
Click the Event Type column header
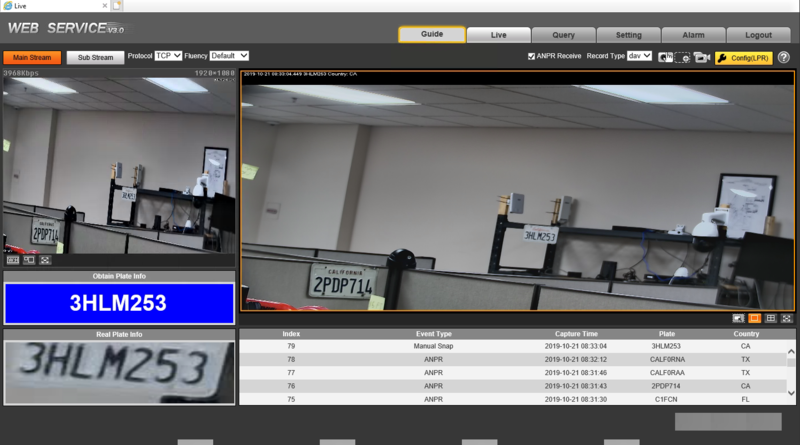[433, 334]
